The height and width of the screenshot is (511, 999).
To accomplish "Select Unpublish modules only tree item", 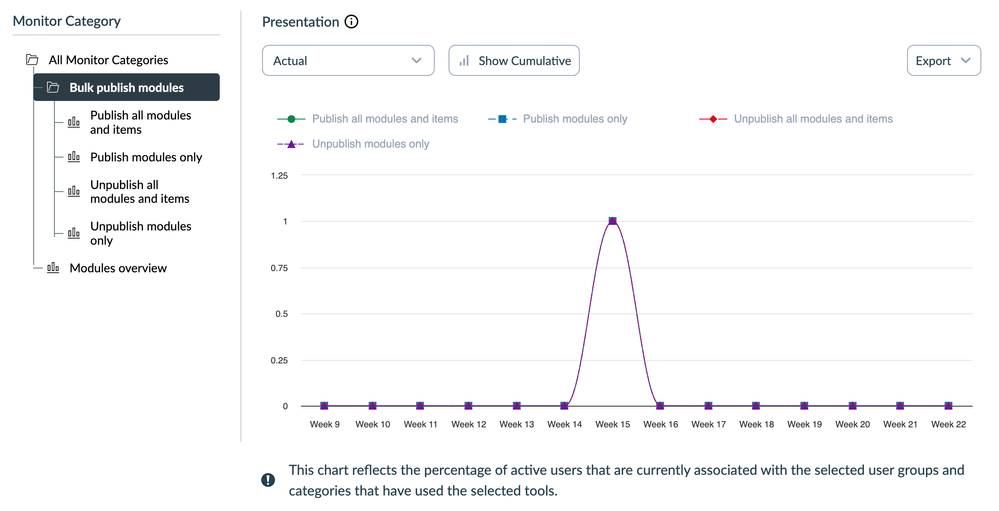I will 140,233.
